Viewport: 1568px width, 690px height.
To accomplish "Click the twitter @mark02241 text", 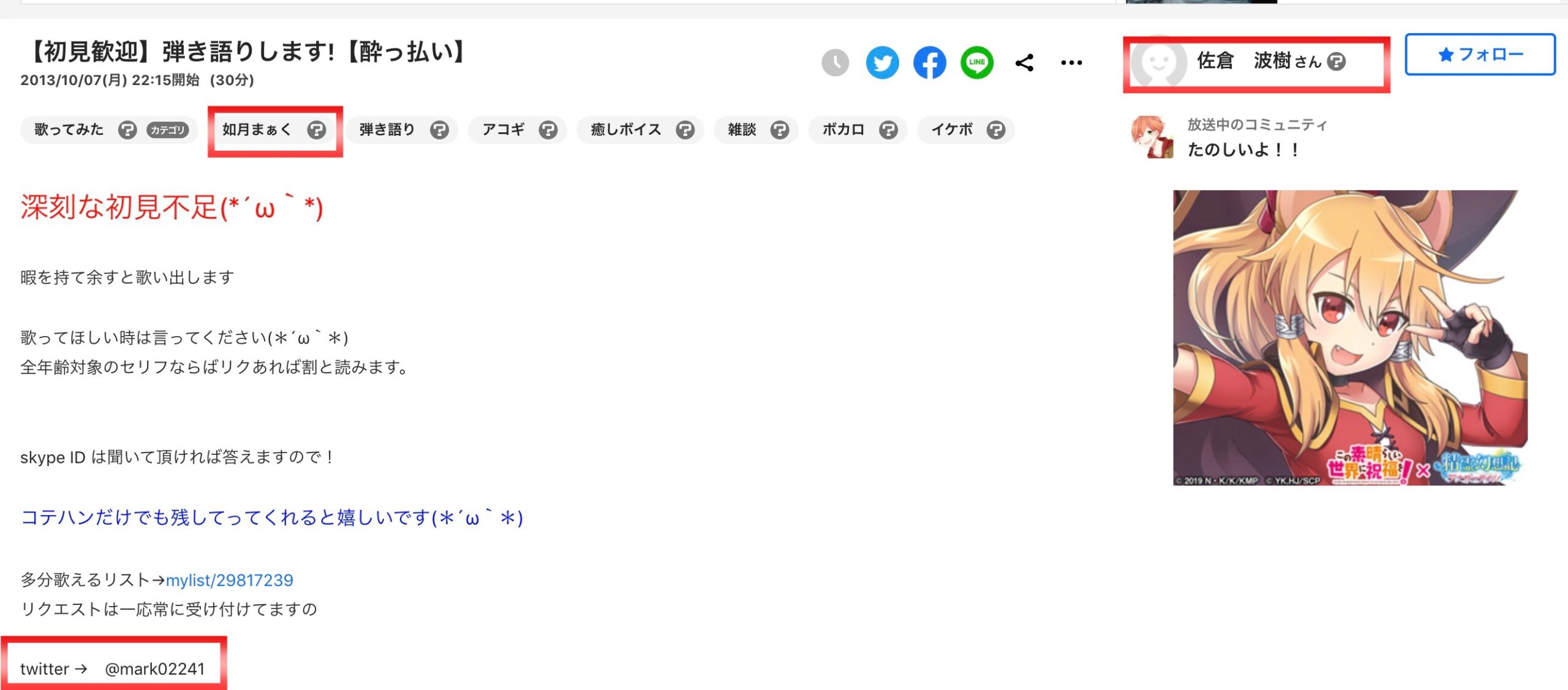I will point(113,669).
